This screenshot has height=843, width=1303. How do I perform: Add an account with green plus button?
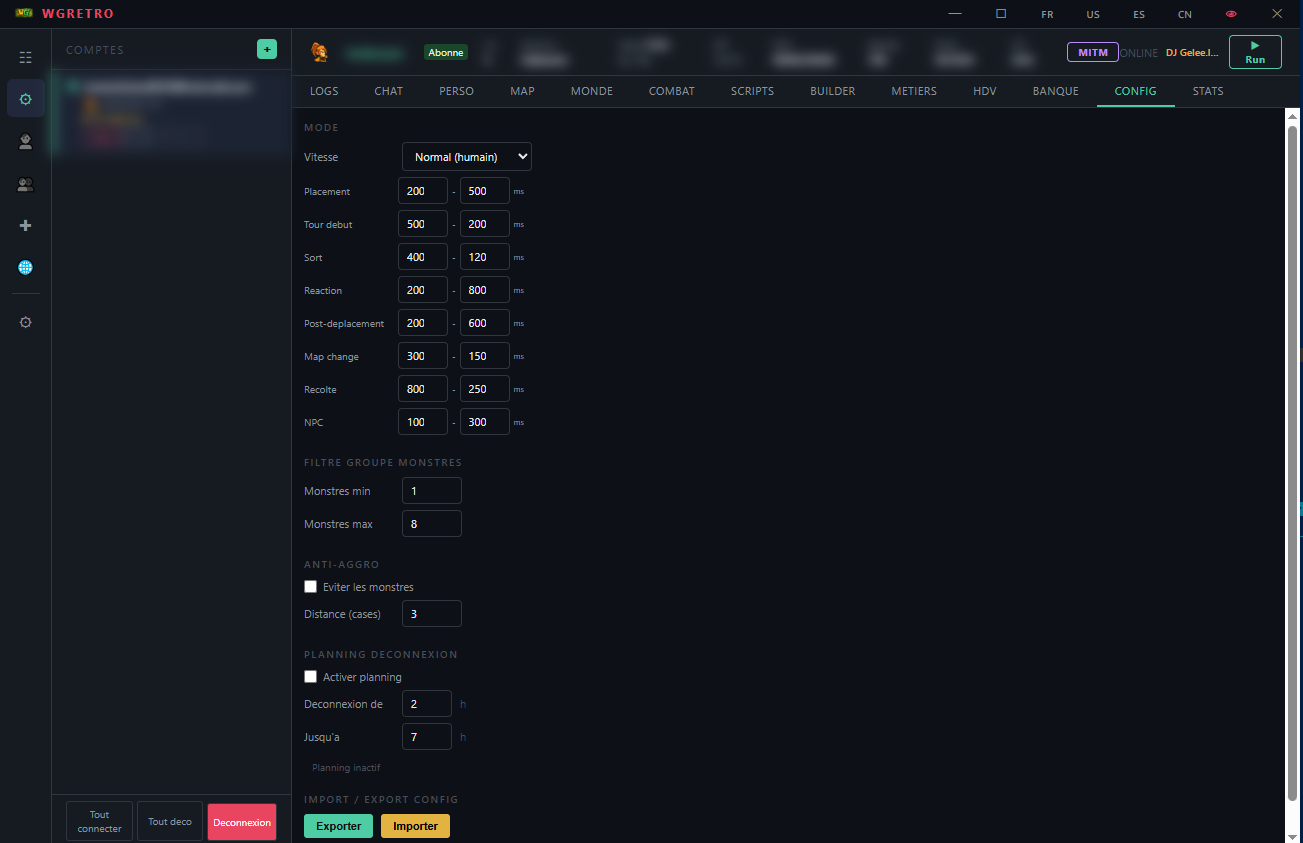267,49
